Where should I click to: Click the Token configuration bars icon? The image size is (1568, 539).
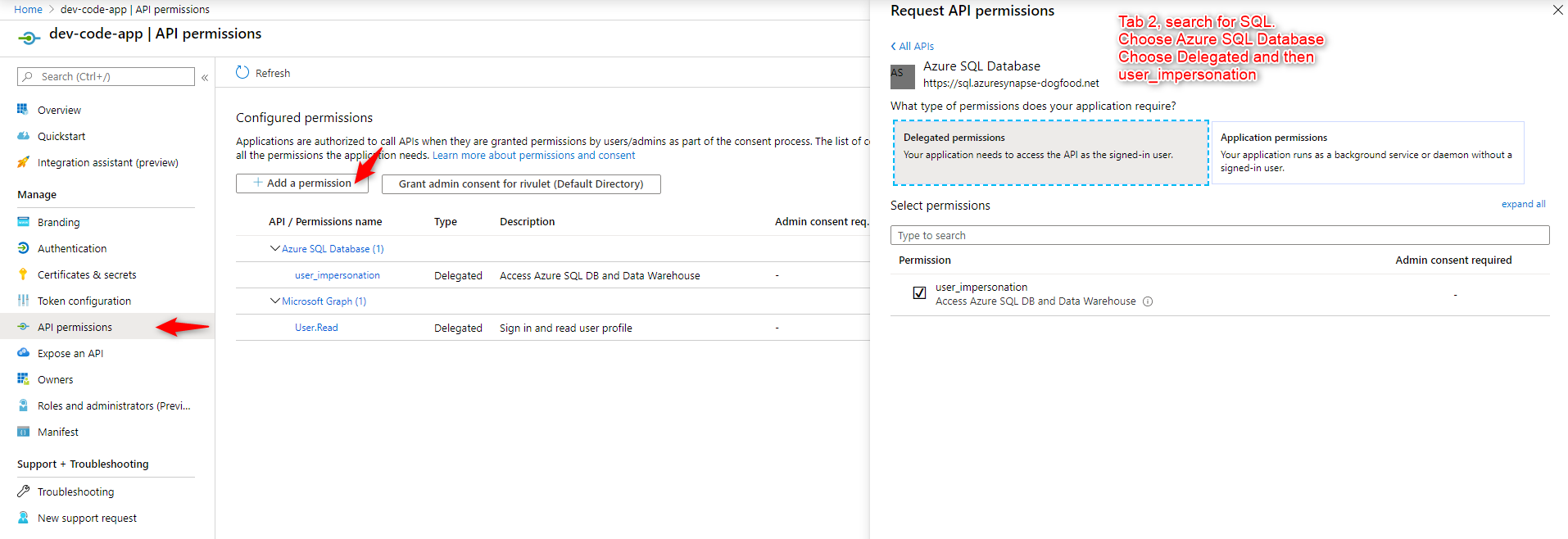click(23, 301)
